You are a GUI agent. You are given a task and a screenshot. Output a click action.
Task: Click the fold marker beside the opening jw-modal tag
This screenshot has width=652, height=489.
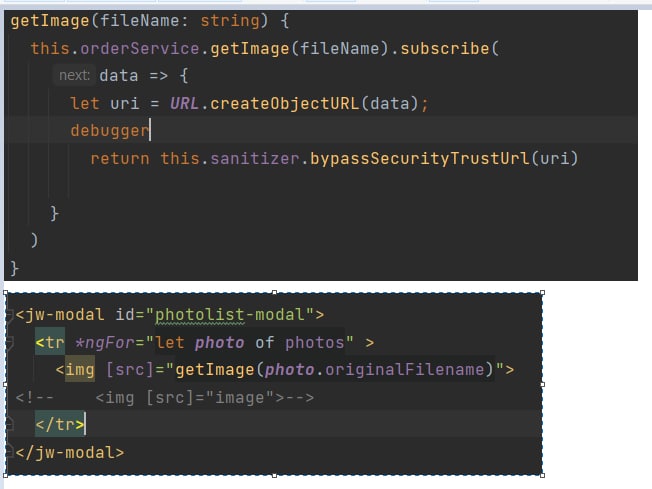pos(10,315)
